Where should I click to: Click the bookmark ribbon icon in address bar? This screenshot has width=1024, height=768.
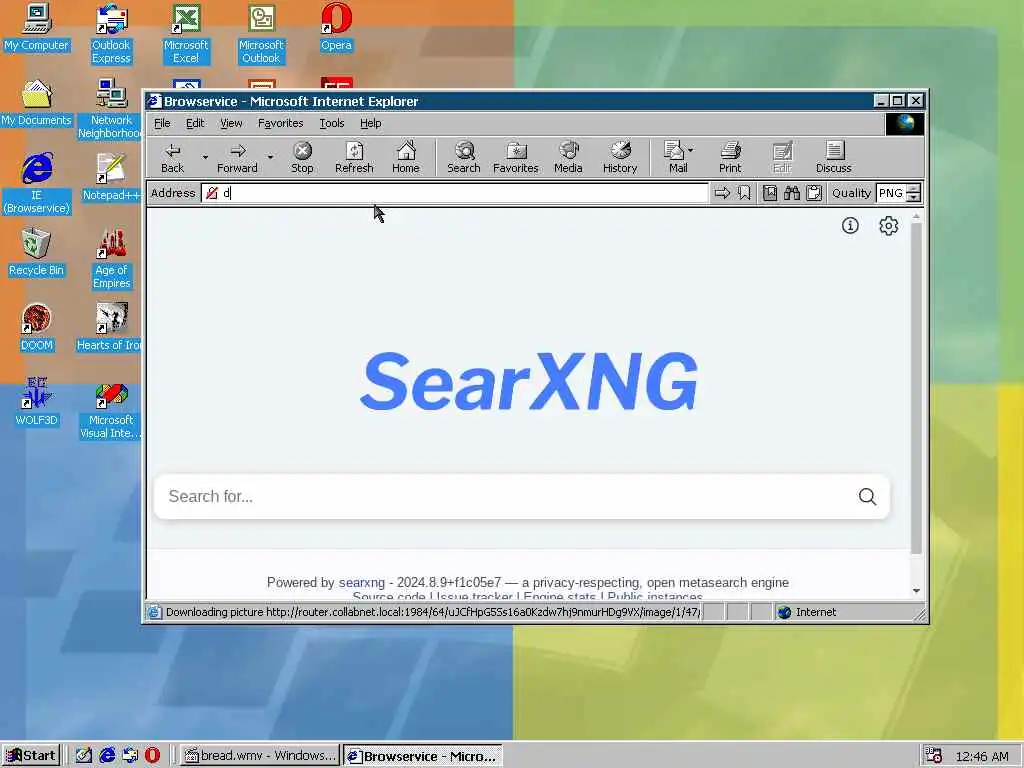(x=744, y=193)
